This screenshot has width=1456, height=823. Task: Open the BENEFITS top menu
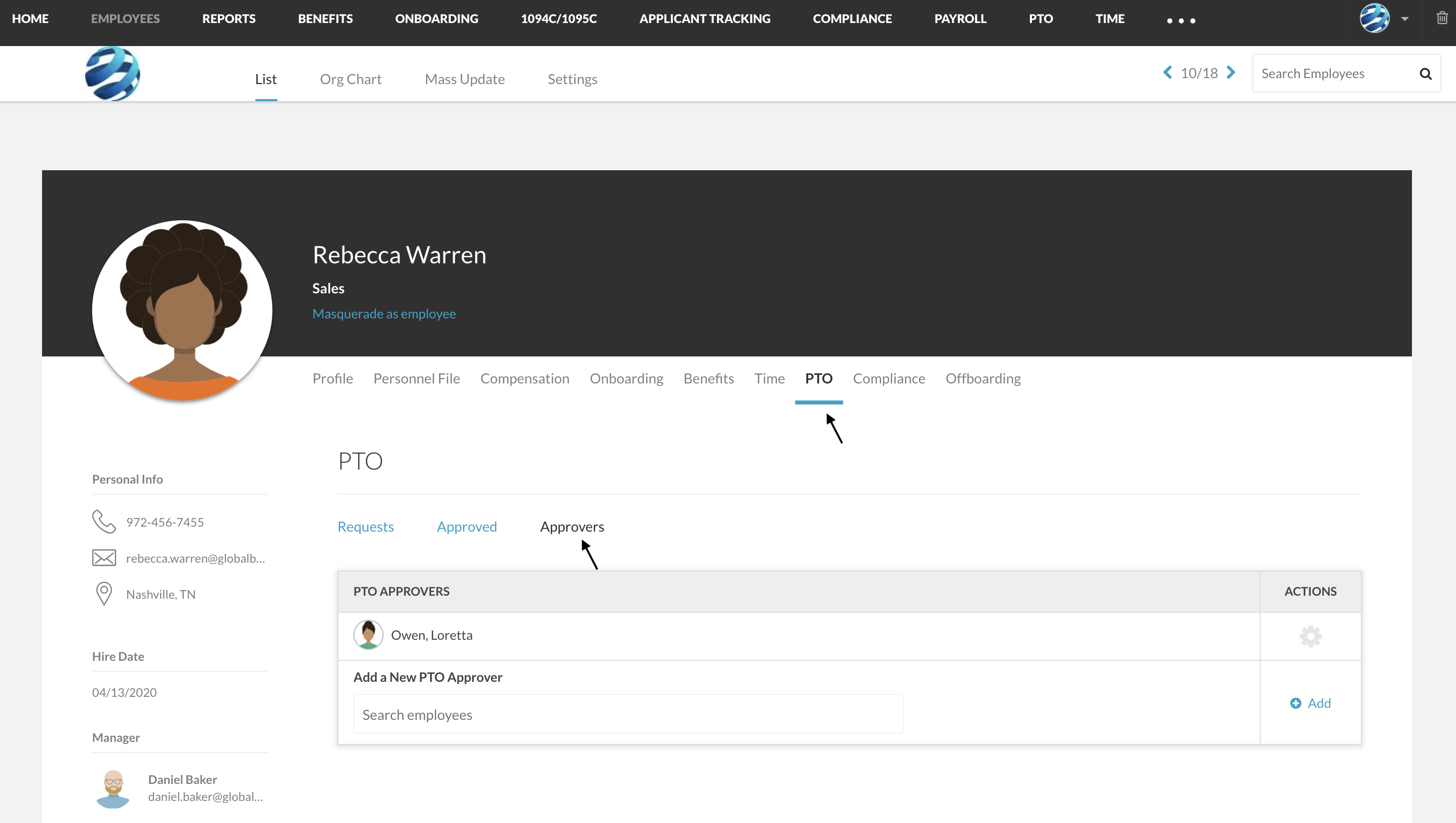tap(325, 19)
